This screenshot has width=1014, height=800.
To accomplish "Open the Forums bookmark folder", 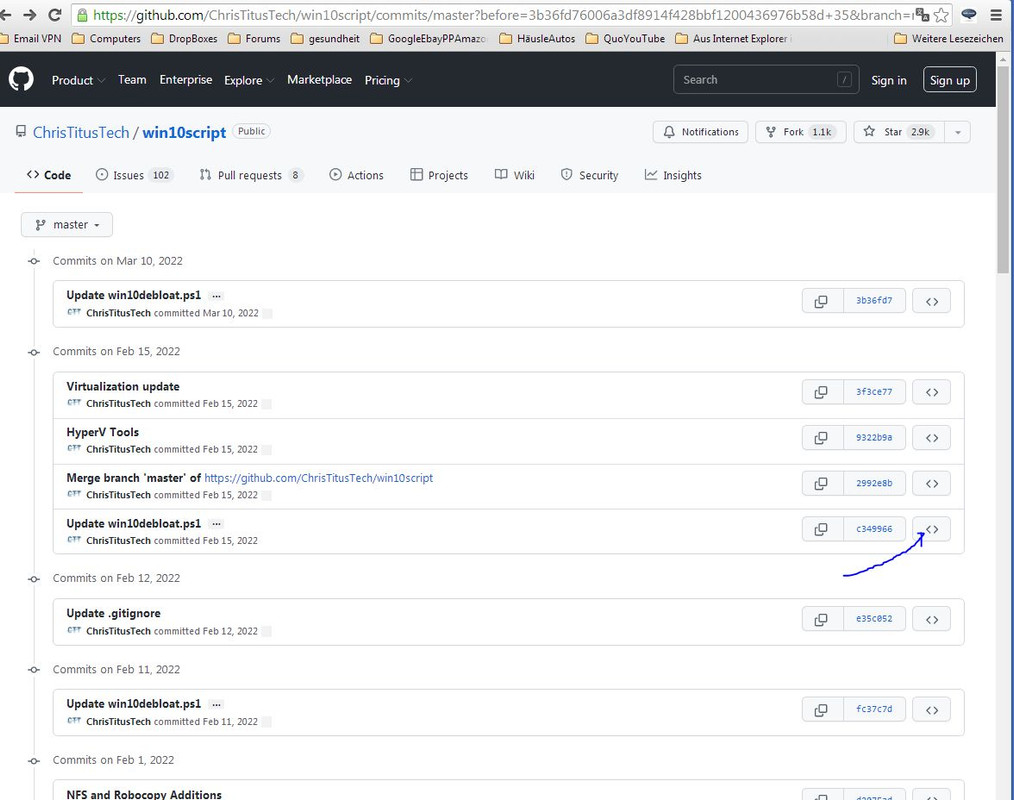I will pos(254,39).
